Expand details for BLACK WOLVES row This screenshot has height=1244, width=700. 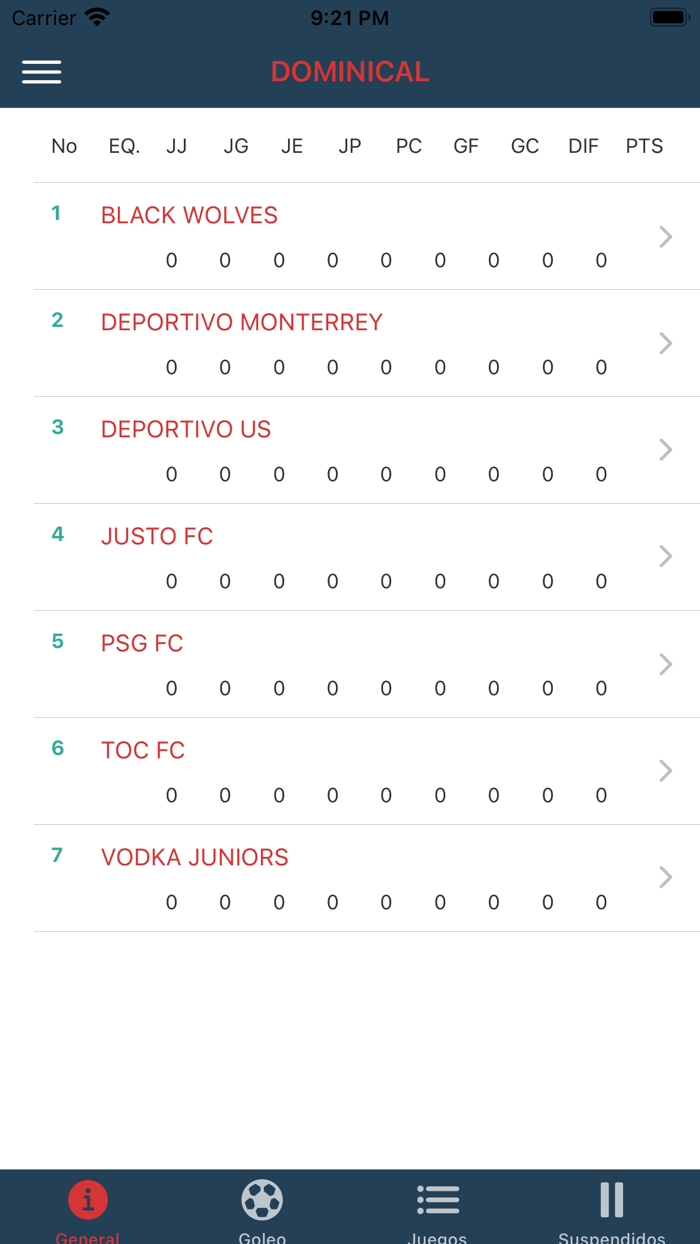[x=664, y=237]
